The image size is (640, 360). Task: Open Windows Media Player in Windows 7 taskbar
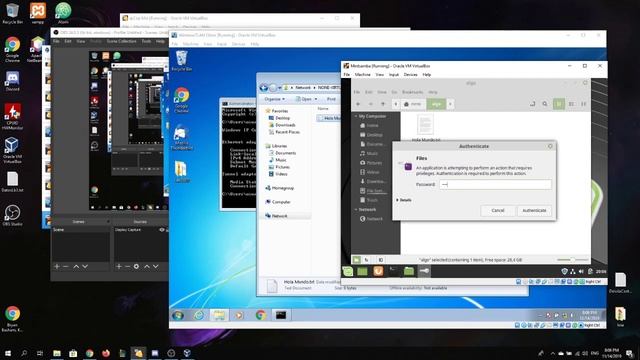[239, 315]
